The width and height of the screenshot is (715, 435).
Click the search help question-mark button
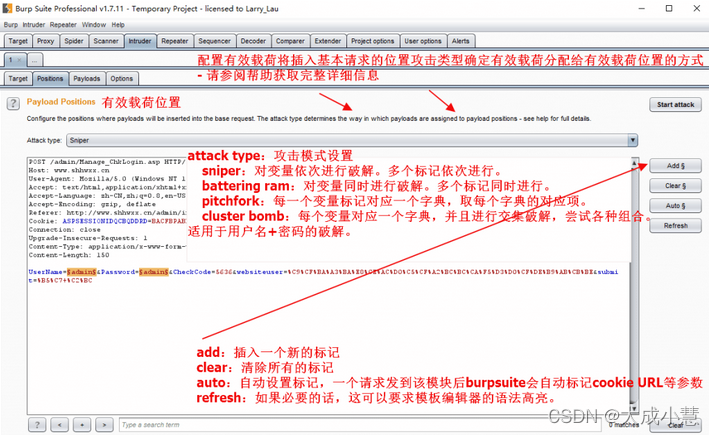tap(37, 425)
